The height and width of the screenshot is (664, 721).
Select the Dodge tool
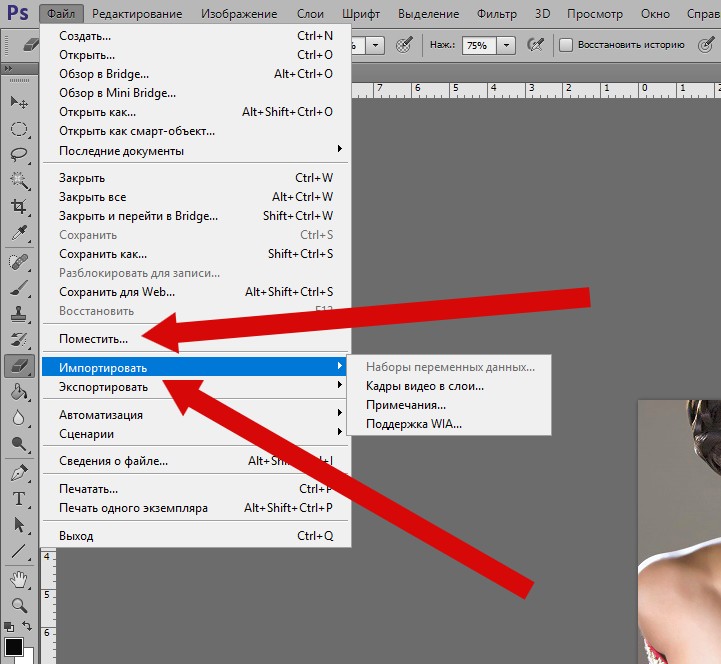[x=18, y=444]
